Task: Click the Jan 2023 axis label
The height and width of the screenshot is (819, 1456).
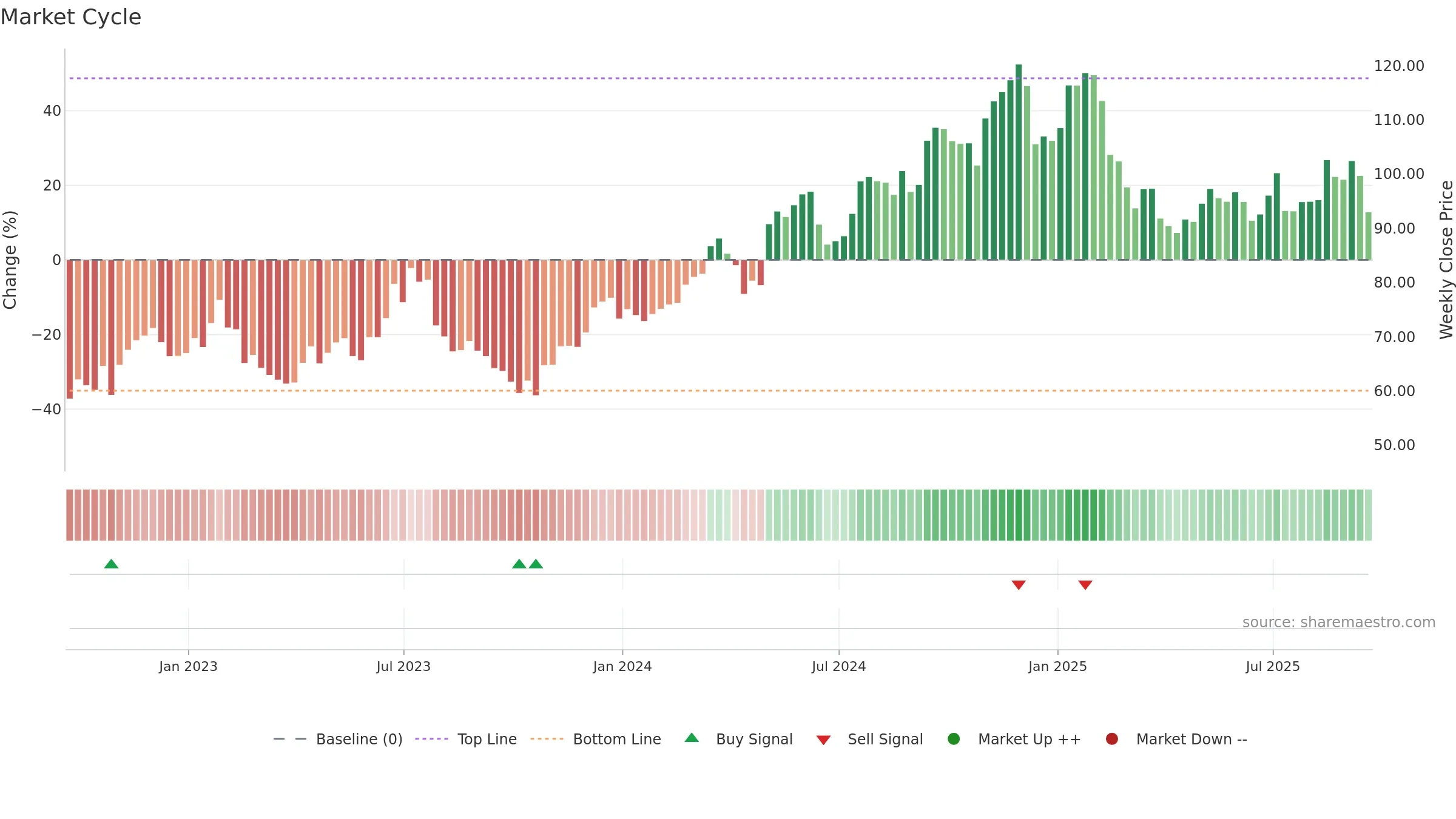Action: click(188, 667)
